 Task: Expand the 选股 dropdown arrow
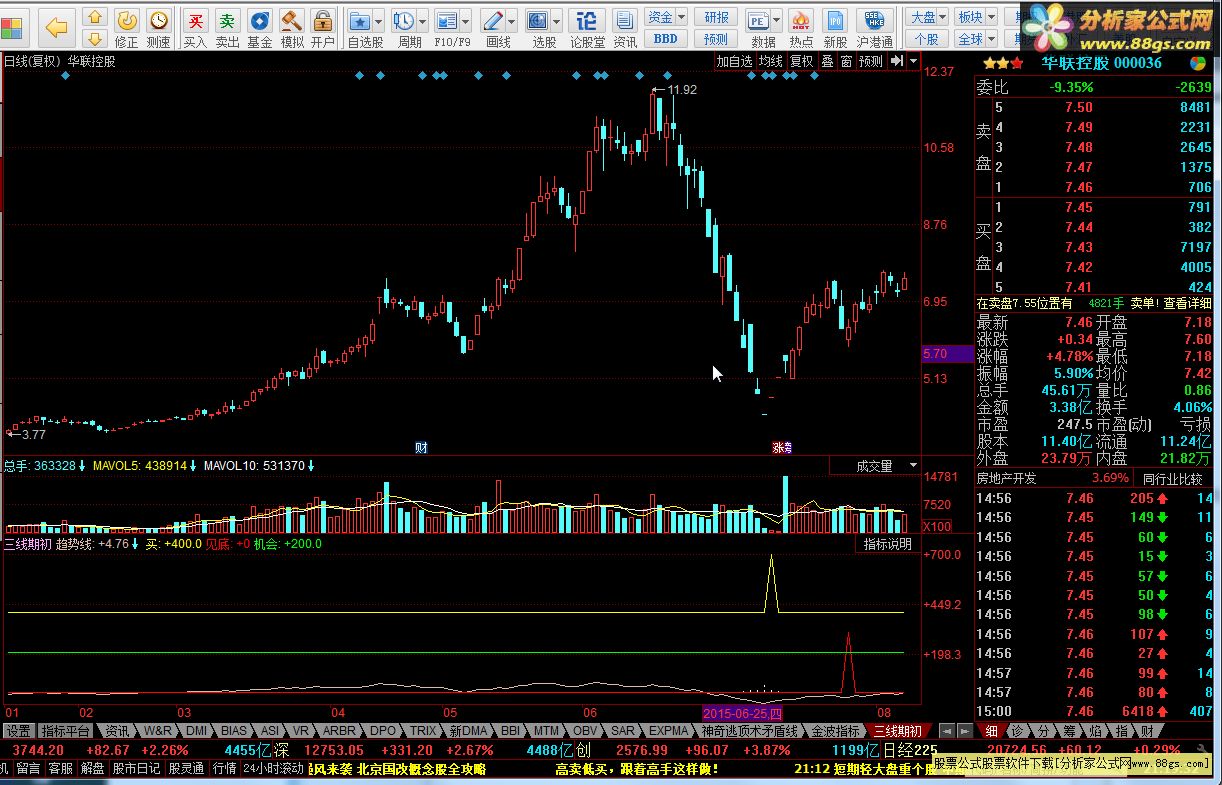point(557,20)
